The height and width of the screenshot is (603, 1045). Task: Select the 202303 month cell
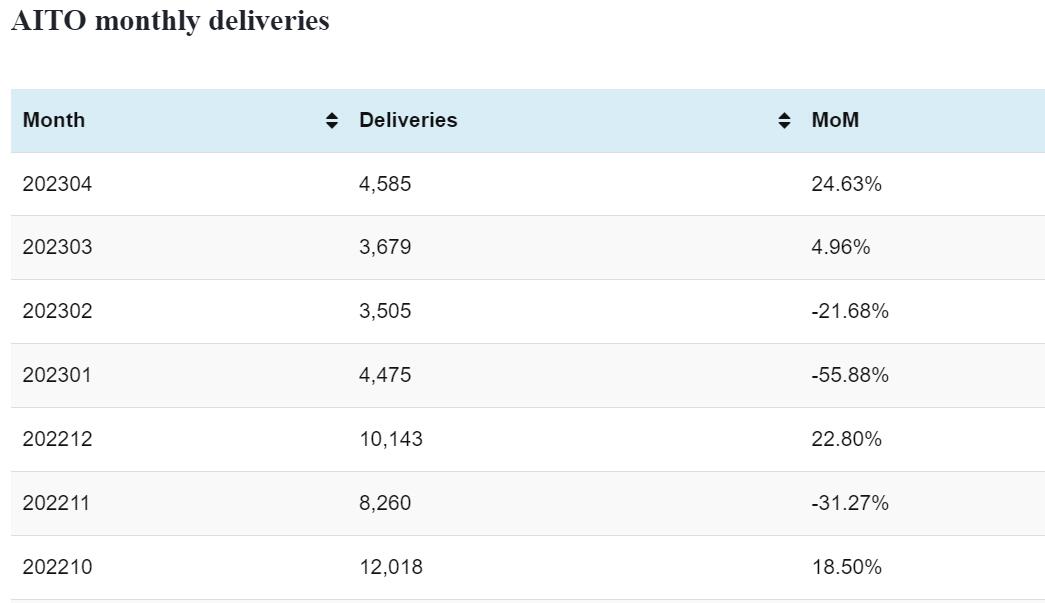point(57,247)
